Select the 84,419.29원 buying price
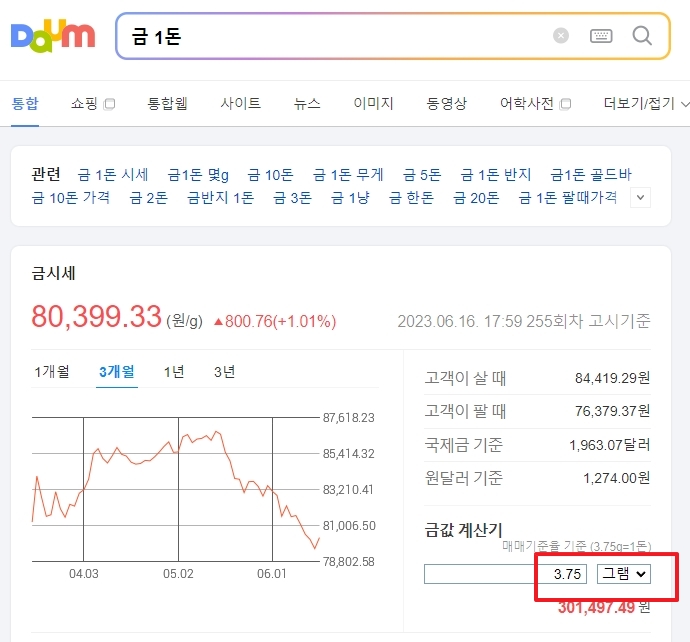This screenshot has height=642, width=690. click(612, 378)
